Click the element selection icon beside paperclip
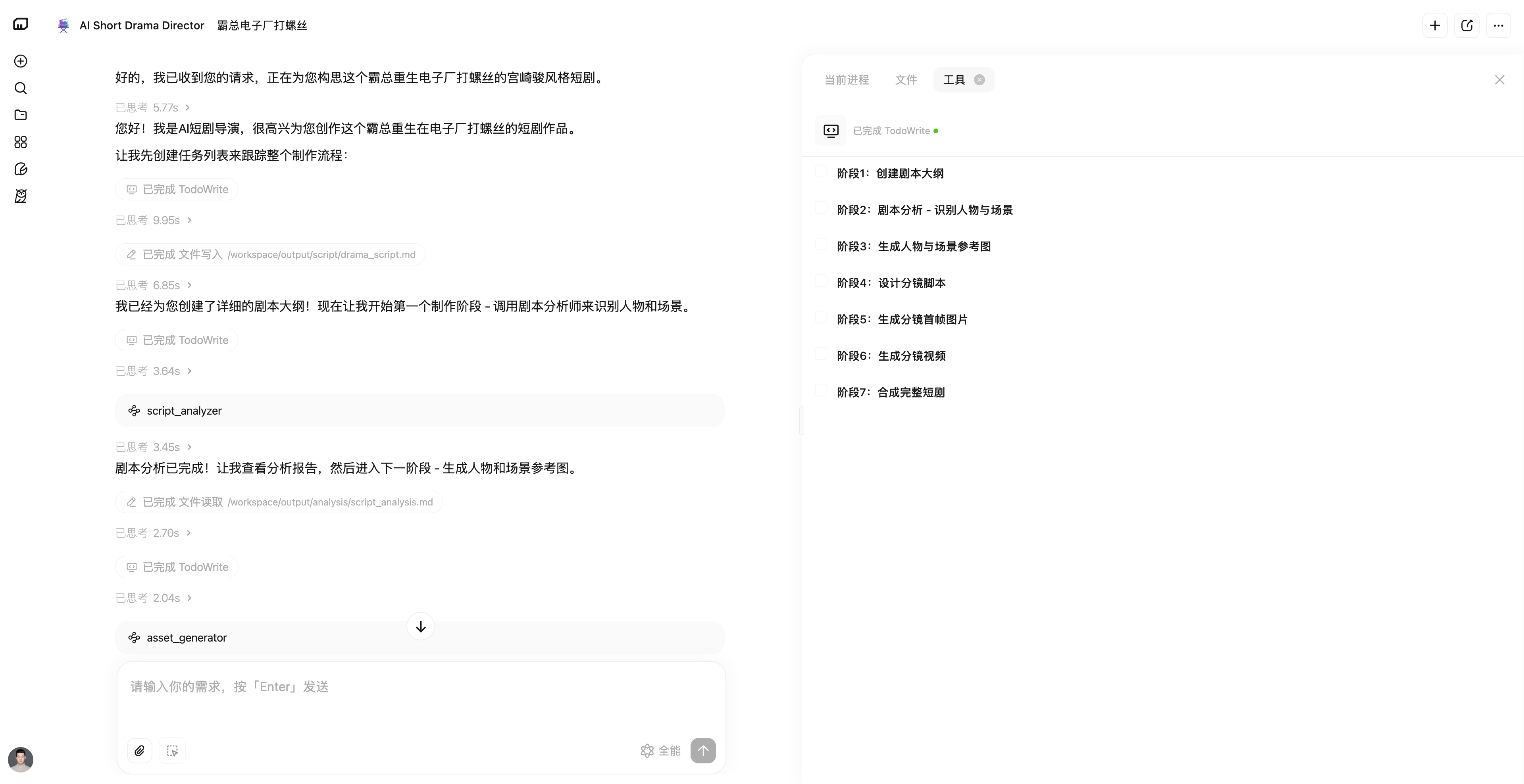Viewport: 1524px width, 784px height. (172, 750)
